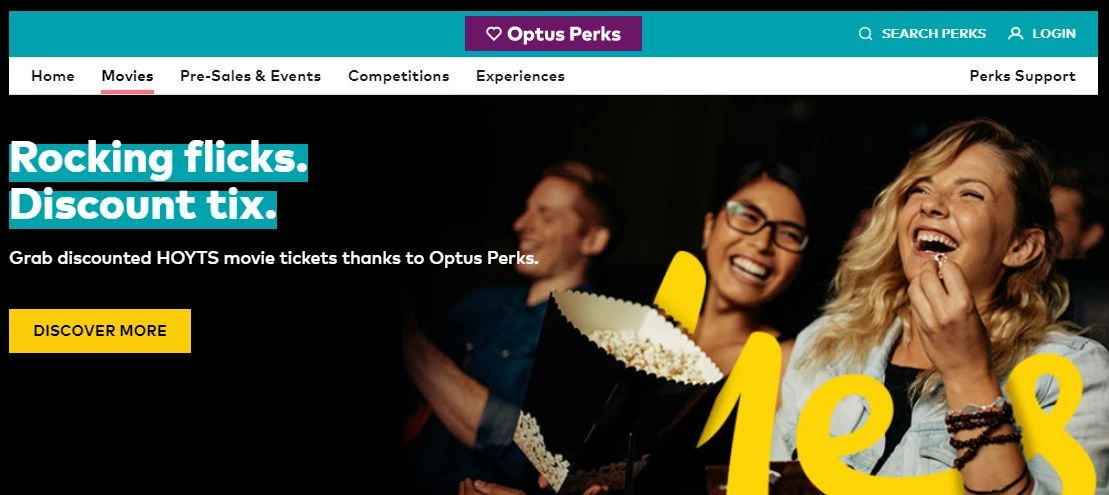The image size is (1109, 495).
Task: Select the SEARCH PERKS text link
Action: point(934,33)
